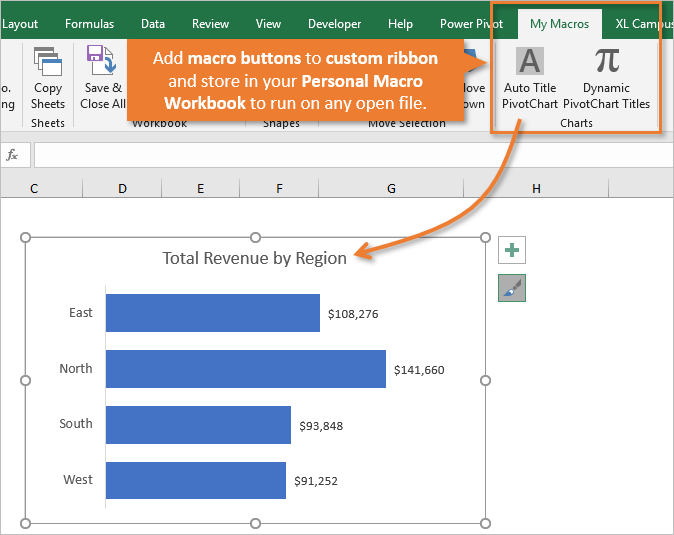This screenshot has width=674, height=535.
Task: Select the South revenue bar
Action: click(x=198, y=425)
